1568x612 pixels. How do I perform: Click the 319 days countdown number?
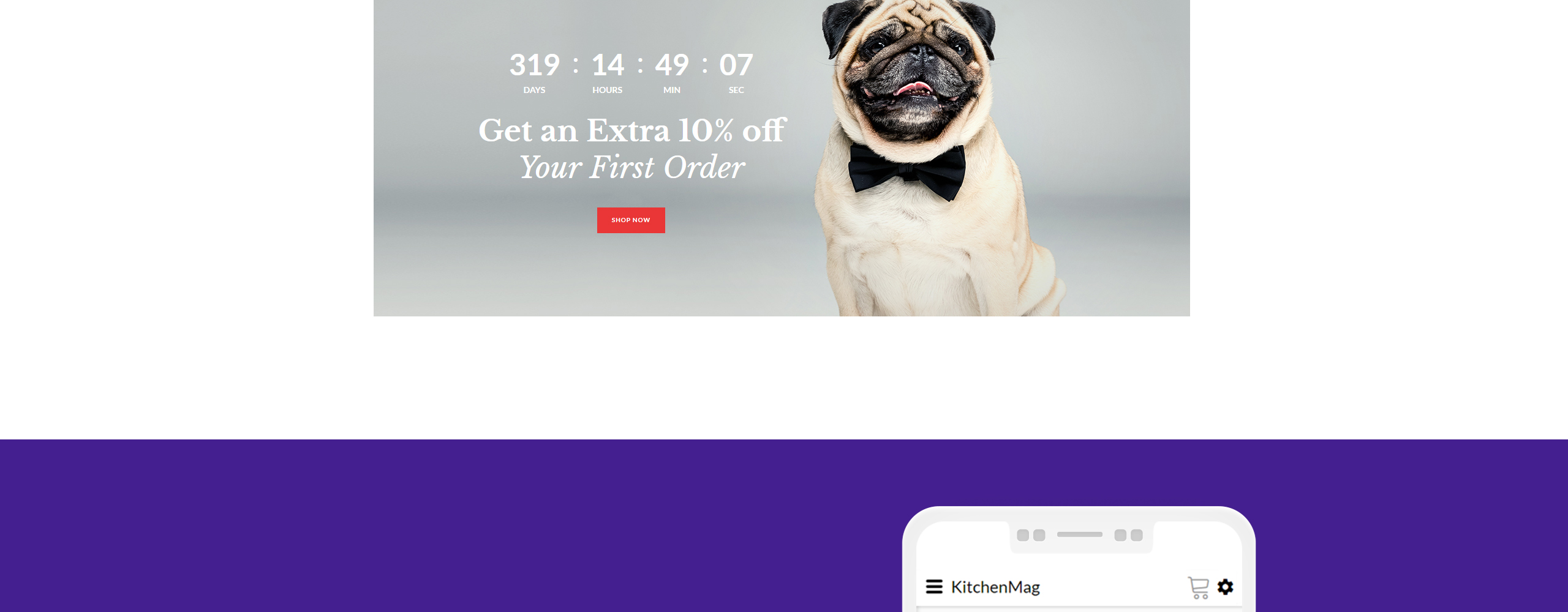(x=535, y=65)
